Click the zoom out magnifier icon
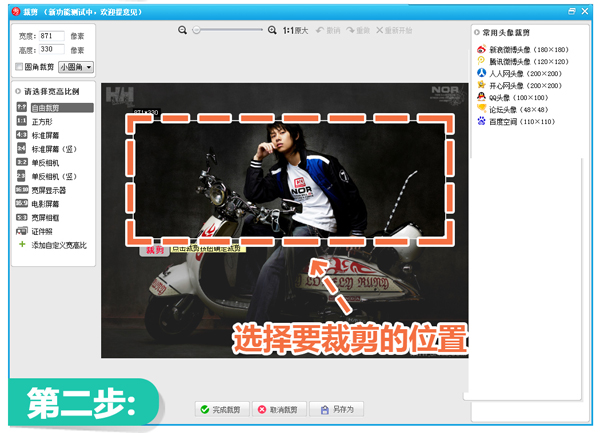 (183, 31)
